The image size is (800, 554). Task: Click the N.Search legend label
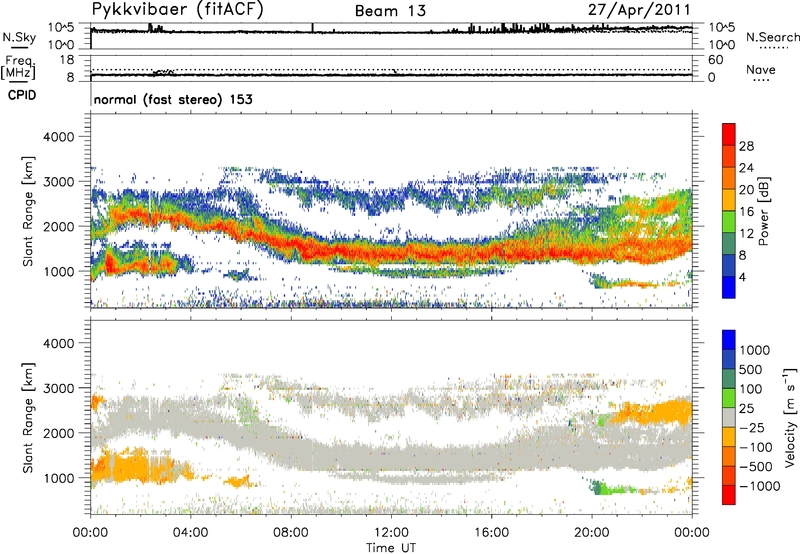point(772,37)
